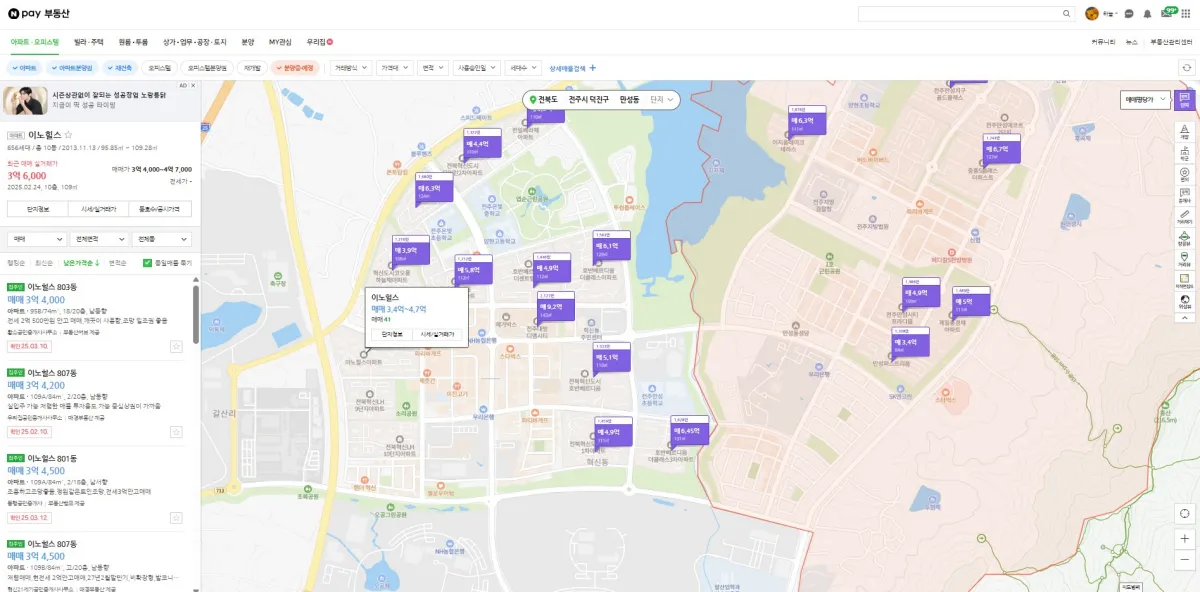Sort listings by 최신순
This screenshot has width=1200, height=592.
[x=43, y=263]
